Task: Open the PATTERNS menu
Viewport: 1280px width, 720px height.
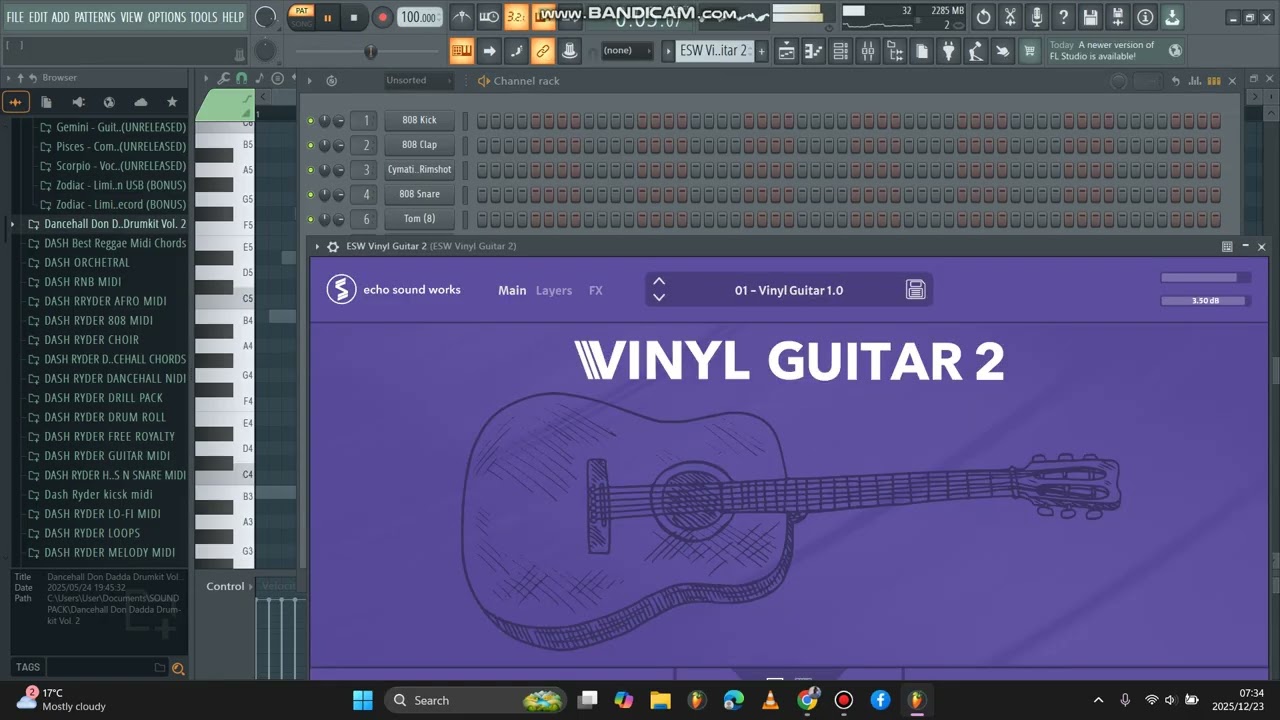Action: 95,17
